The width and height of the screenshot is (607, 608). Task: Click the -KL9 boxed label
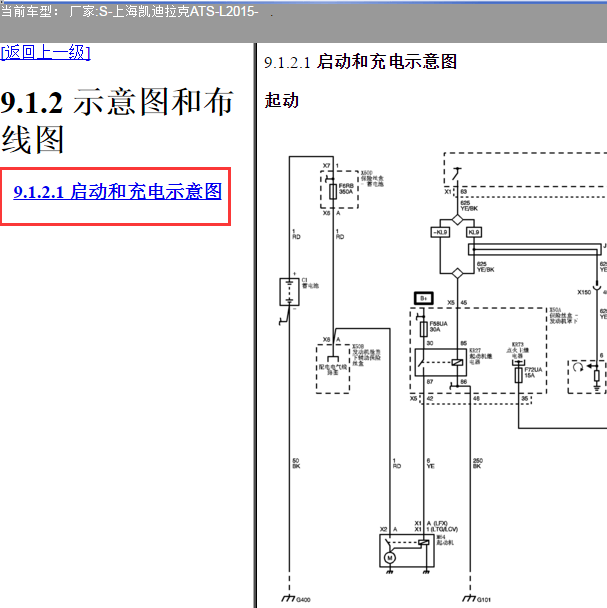pos(440,232)
